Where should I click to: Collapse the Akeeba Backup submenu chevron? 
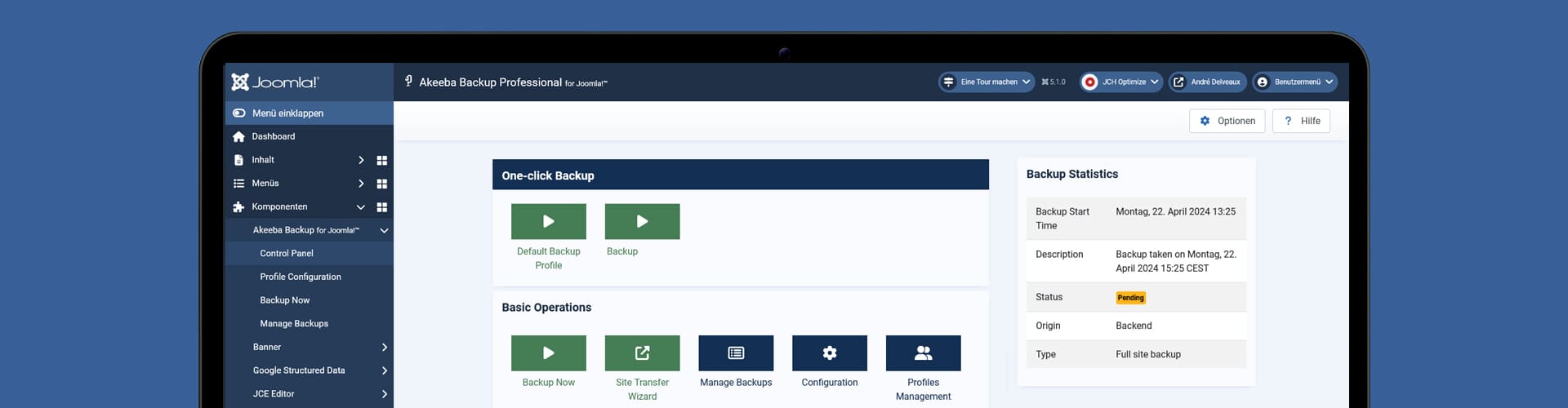coord(384,231)
